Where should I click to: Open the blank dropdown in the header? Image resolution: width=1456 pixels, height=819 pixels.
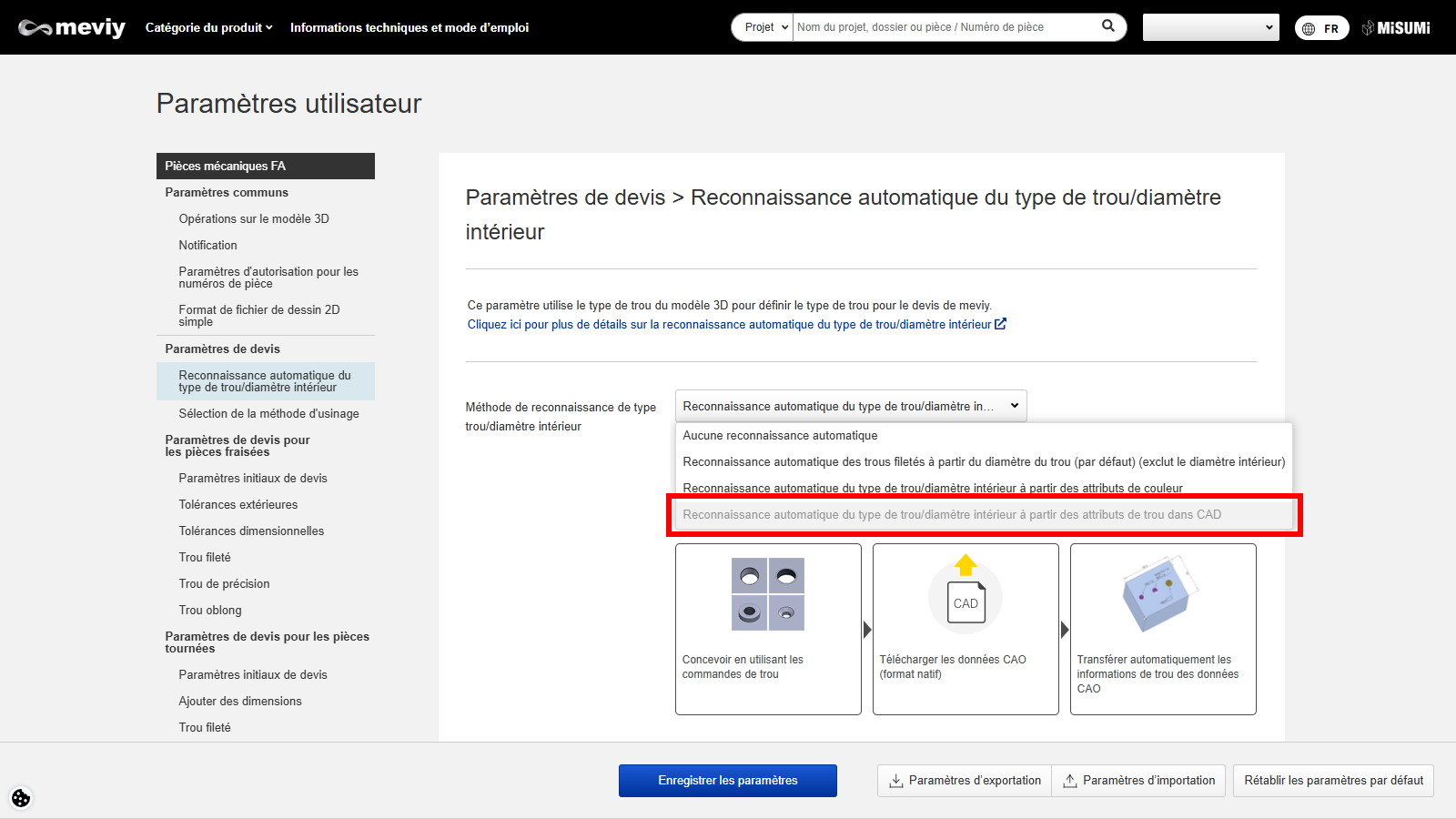click(1210, 27)
